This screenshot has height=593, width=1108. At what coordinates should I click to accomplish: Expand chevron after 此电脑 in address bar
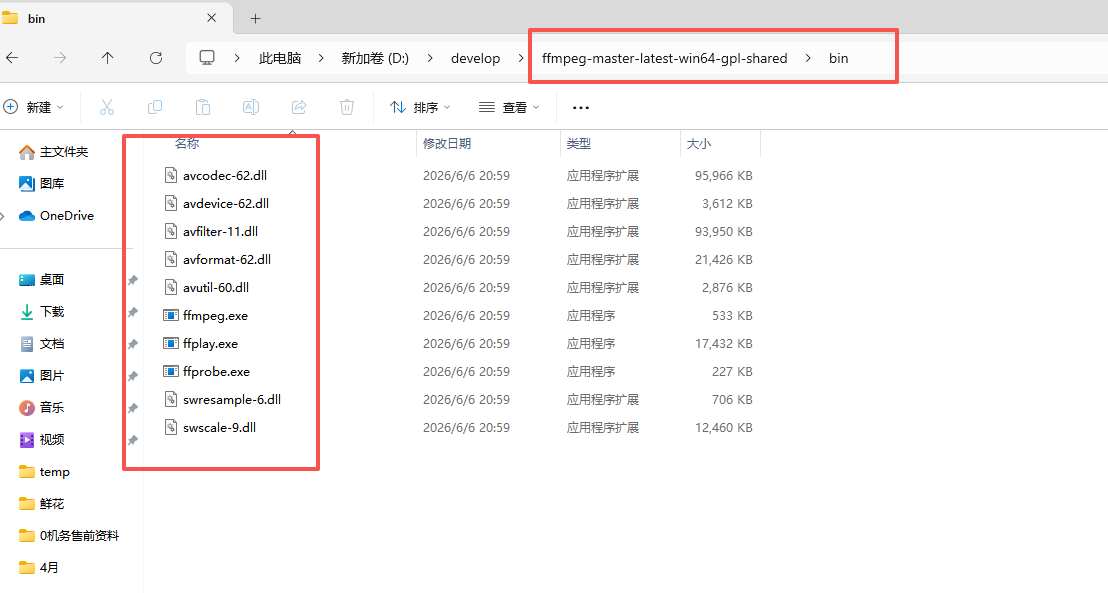tap(322, 58)
